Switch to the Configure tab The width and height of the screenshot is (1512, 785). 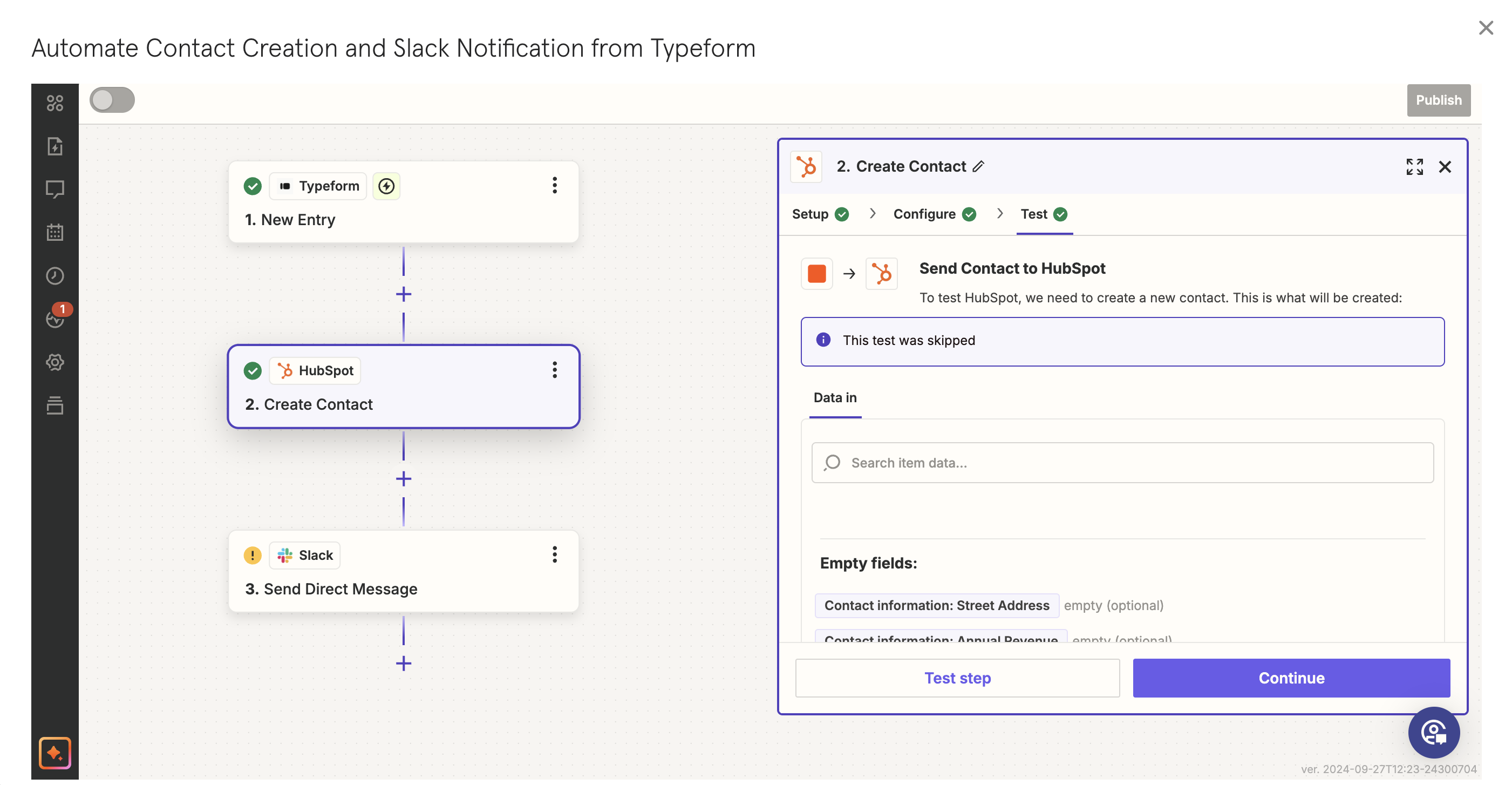934,214
